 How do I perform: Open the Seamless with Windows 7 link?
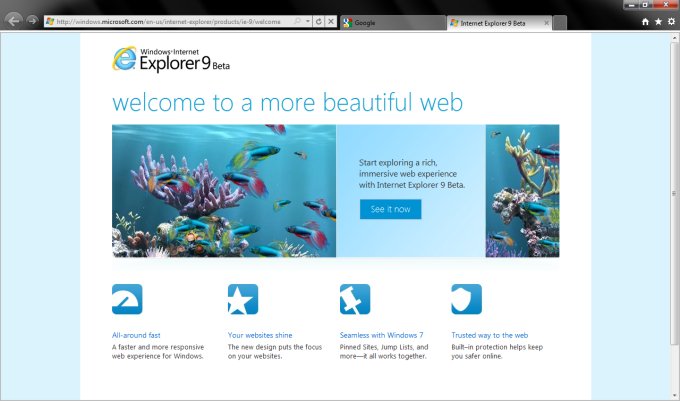[x=381, y=335]
